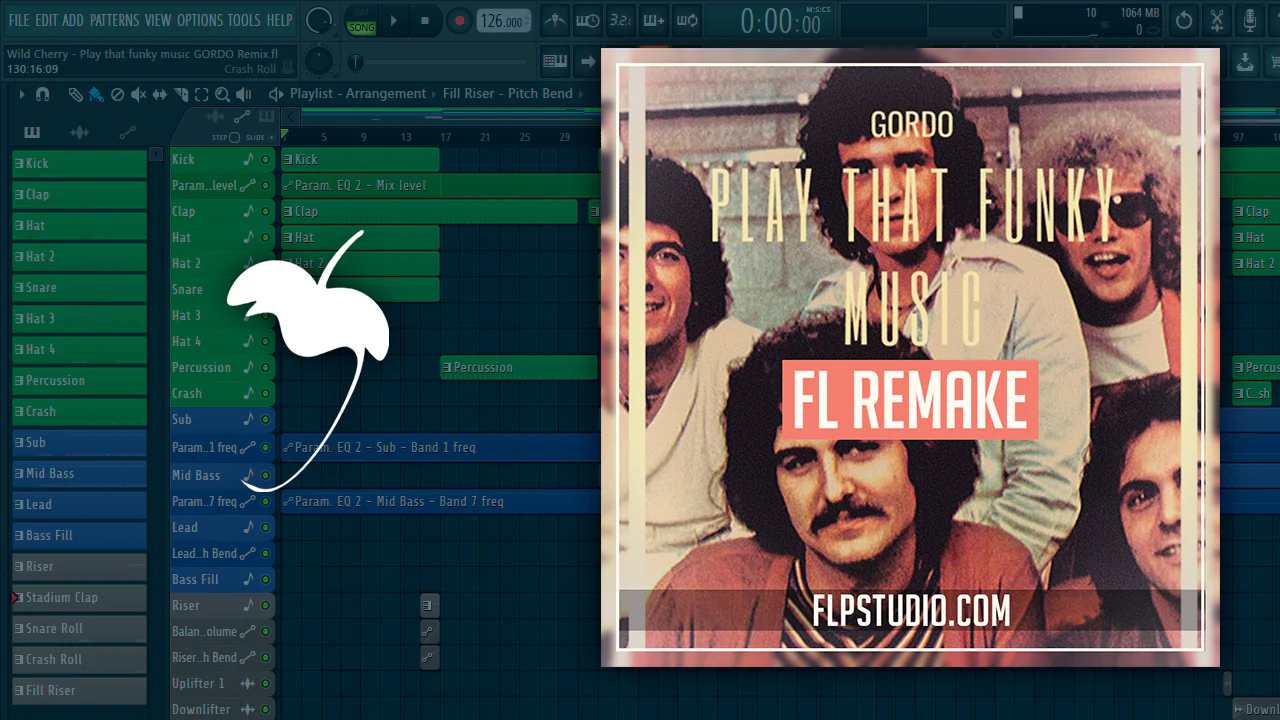Open the ADD menu
The height and width of the screenshot is (720, 1280).
coord(73,20)
